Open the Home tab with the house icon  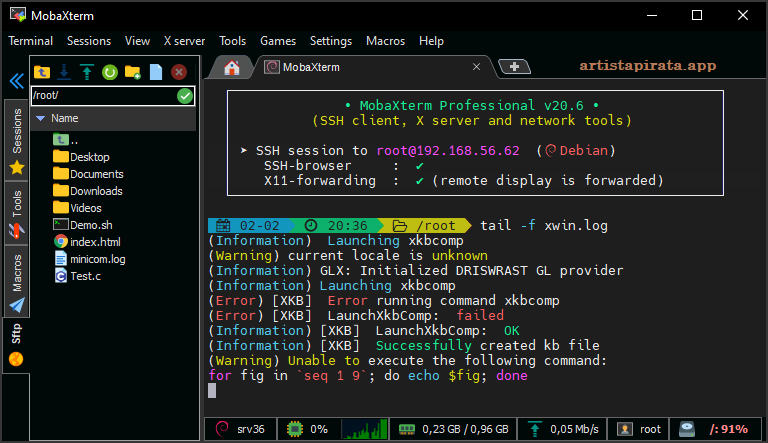click(x=232, y=67)
